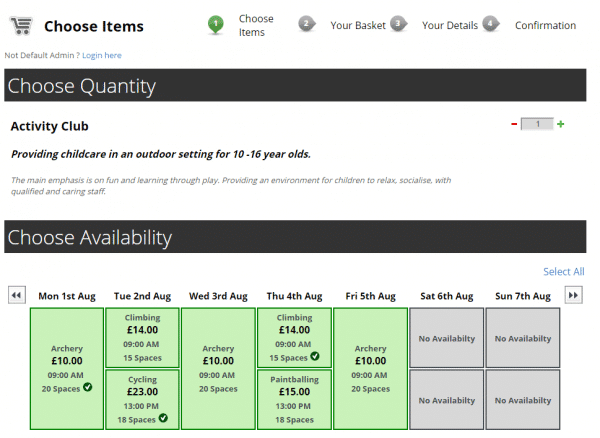Select Wednesday Archery £10.00 slot
600x438 pixels.
[218, 369]
